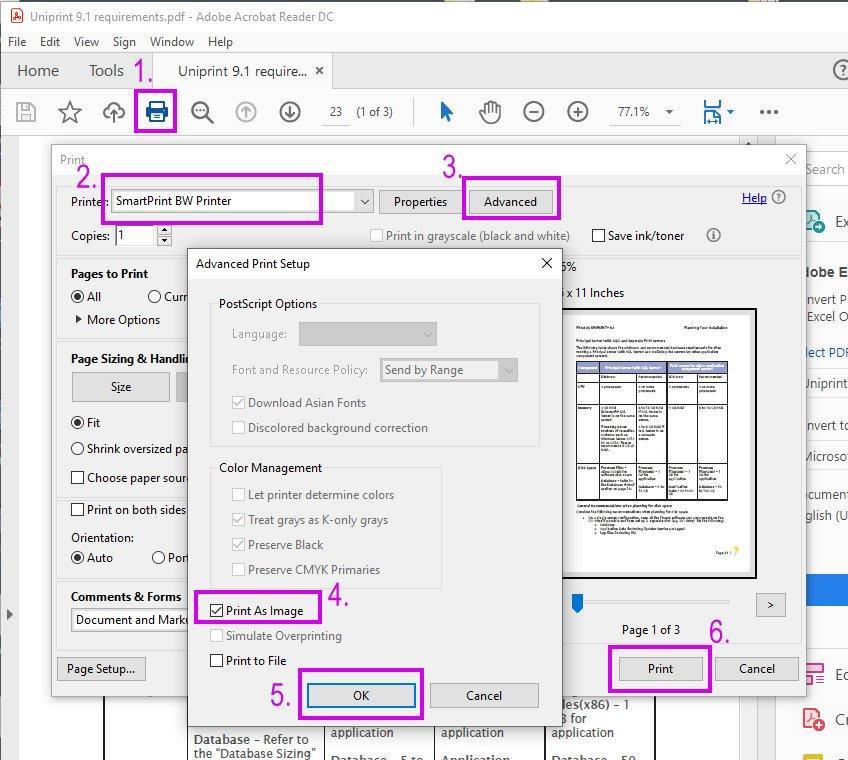Switch to the Tools tab
This screenshot has width=848, height=760.
click(x=106, y=70)
